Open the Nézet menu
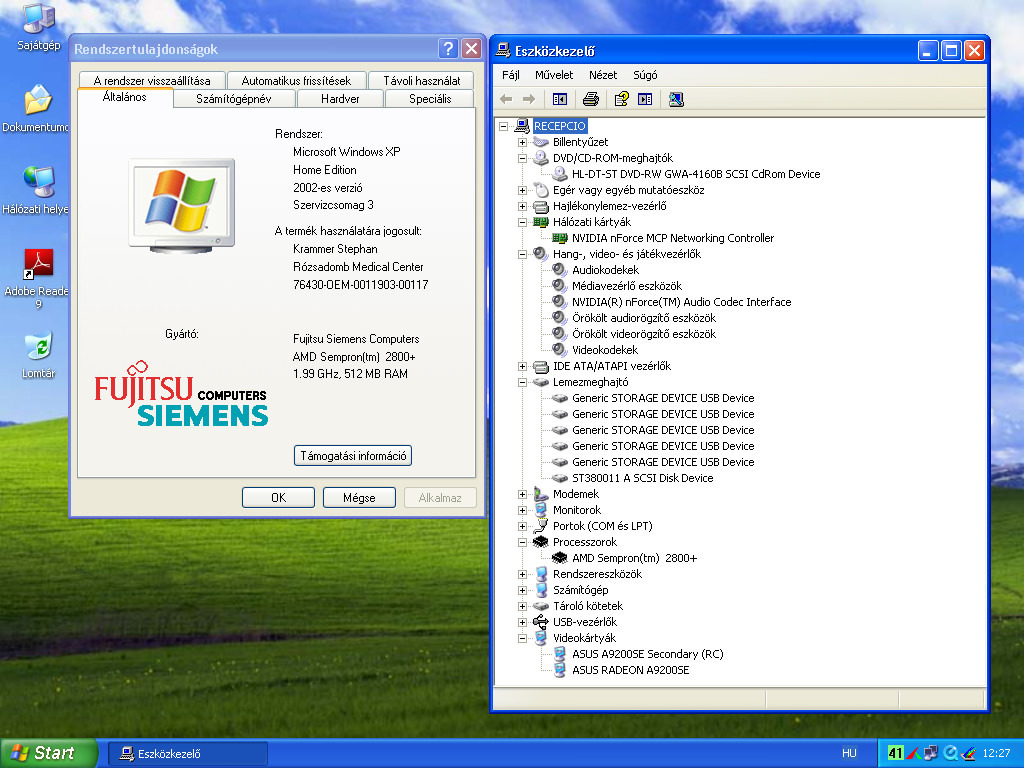 coord(603,75)
